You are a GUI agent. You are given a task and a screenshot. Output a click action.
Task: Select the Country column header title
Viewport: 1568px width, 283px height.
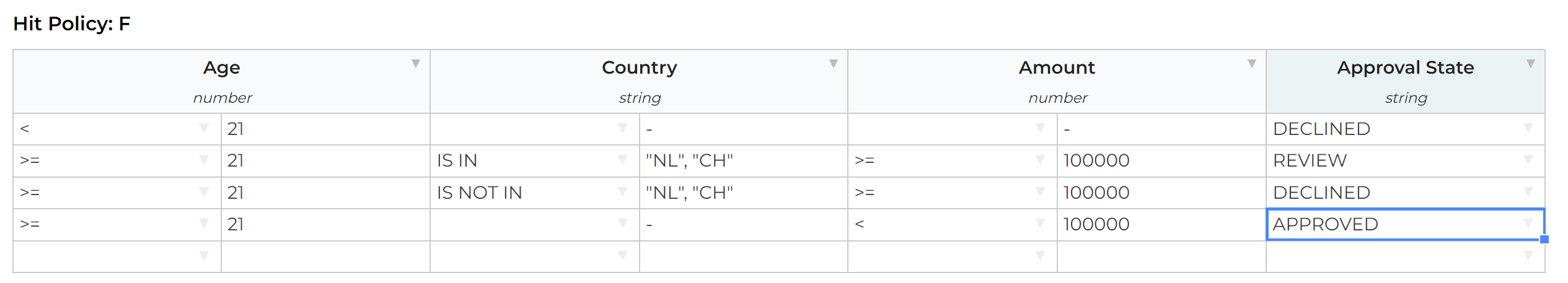coord(639,67)
